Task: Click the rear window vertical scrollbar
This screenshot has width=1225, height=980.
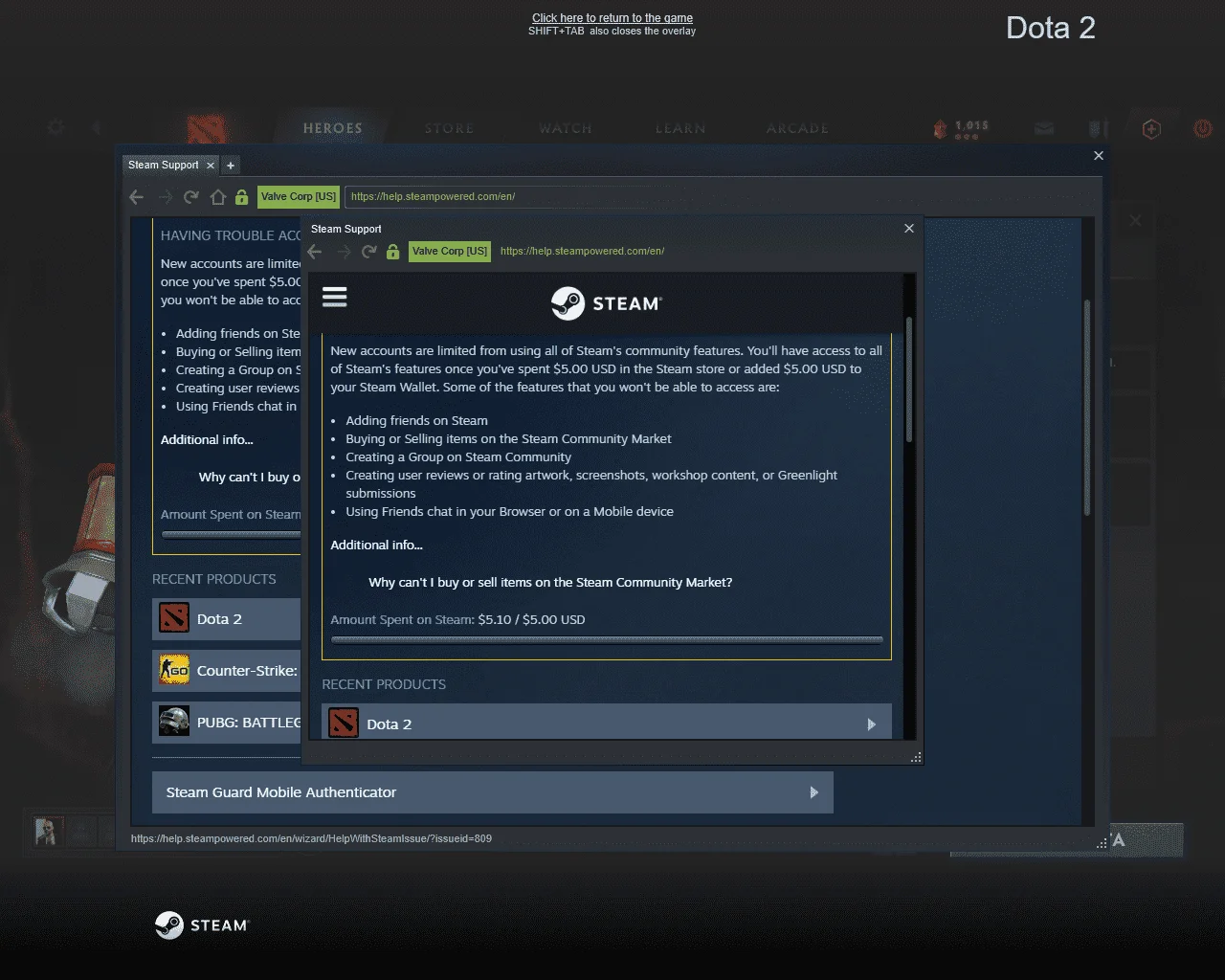Action: [1087, 409]
